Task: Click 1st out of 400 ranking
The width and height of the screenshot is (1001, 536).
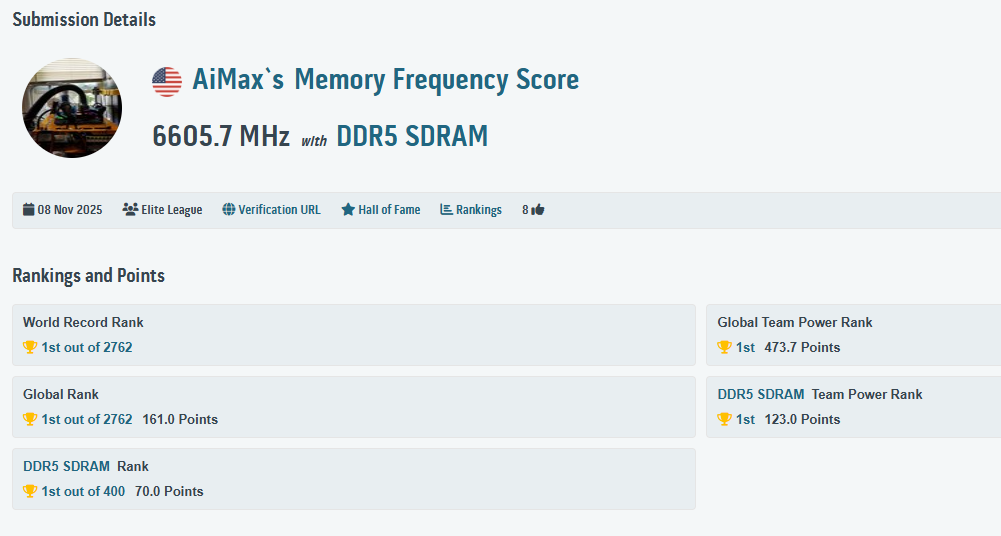Action: 85,491
